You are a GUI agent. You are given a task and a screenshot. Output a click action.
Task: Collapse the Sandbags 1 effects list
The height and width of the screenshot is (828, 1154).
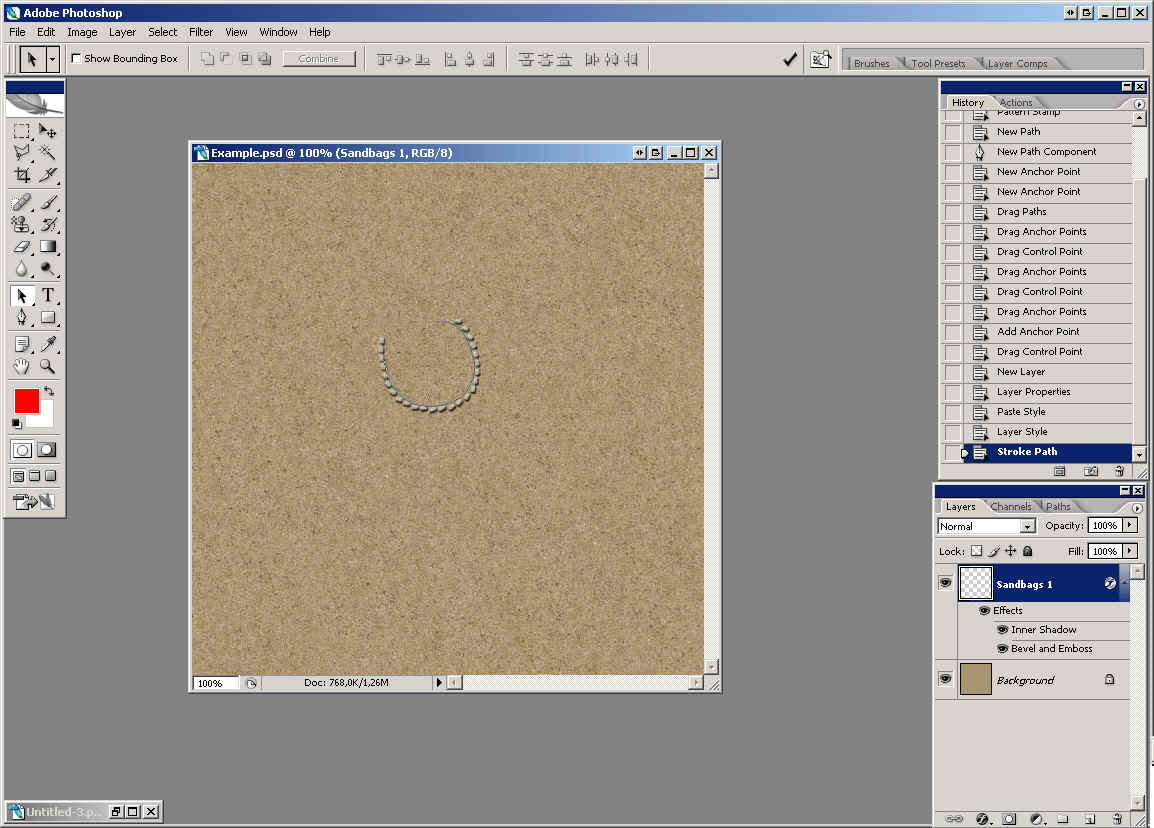point(1125,583)
